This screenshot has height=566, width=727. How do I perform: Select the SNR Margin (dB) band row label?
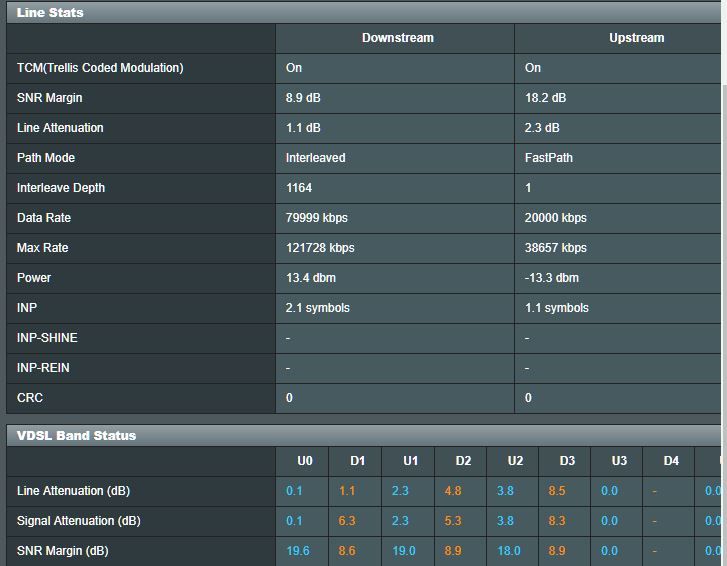pyautogui.click(x=63, y=551)
